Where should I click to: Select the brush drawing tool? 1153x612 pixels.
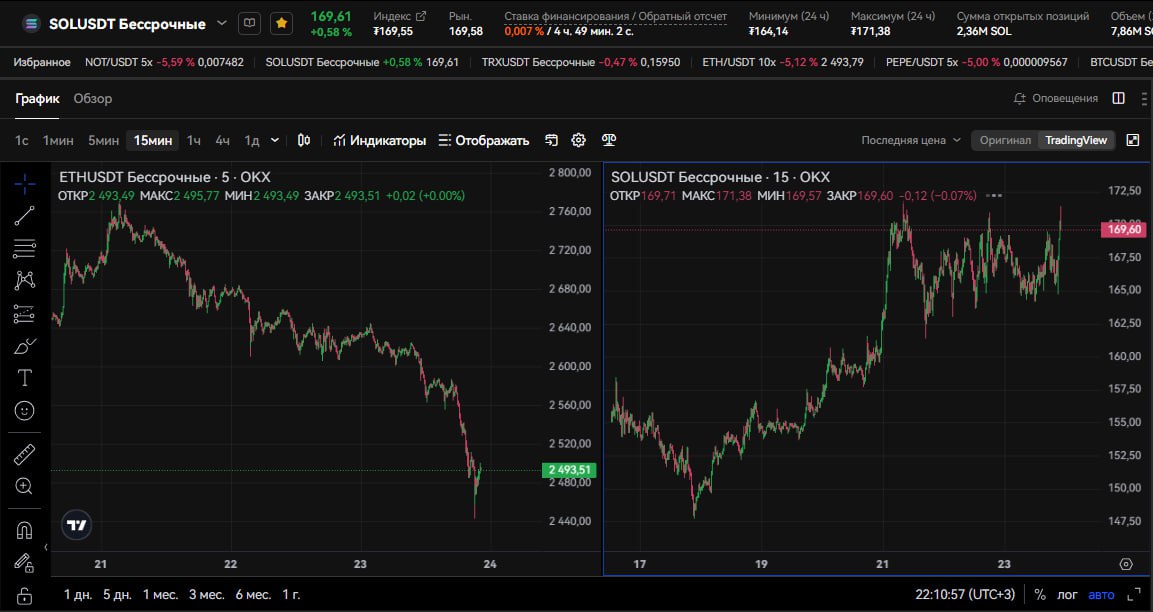[x=24, y=346]
